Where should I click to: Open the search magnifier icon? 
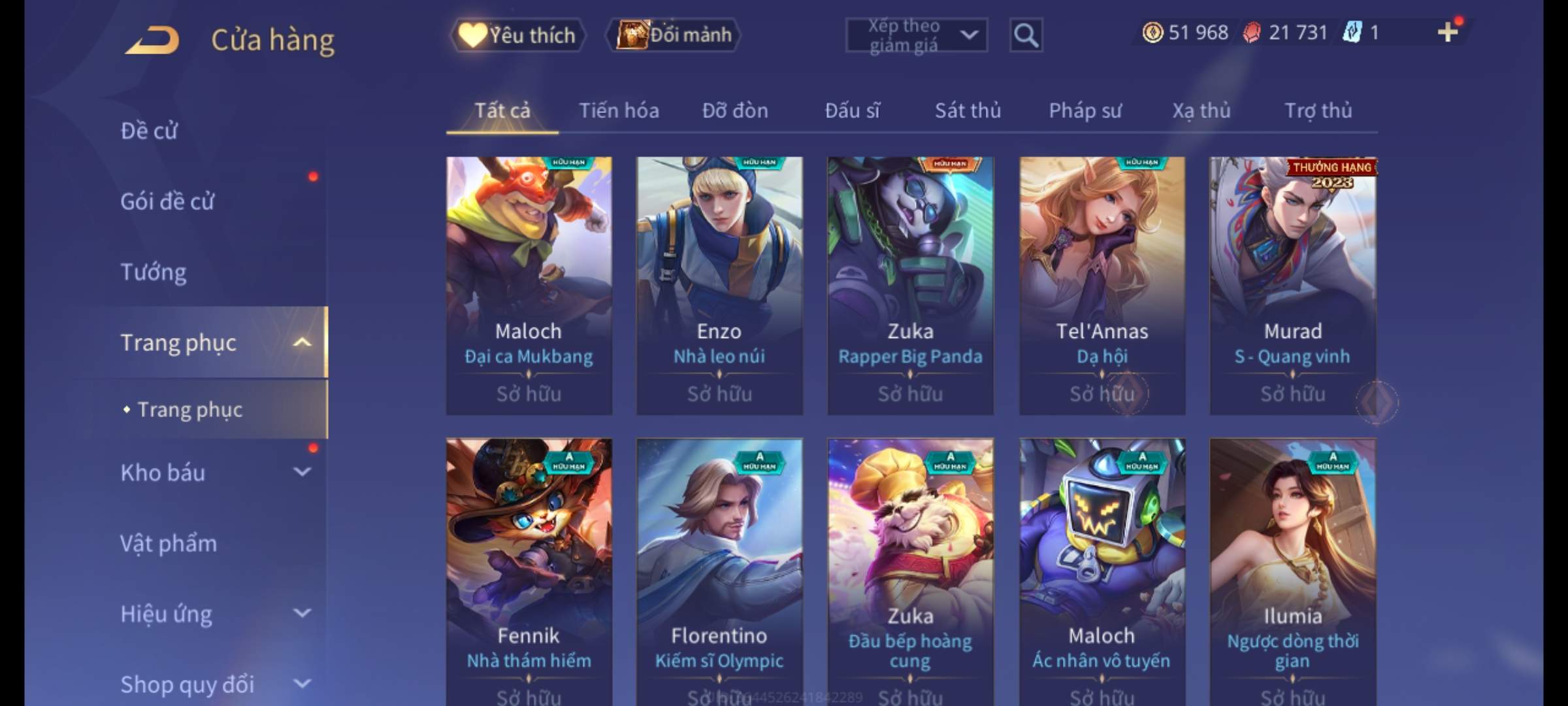tap(1026, 35)
